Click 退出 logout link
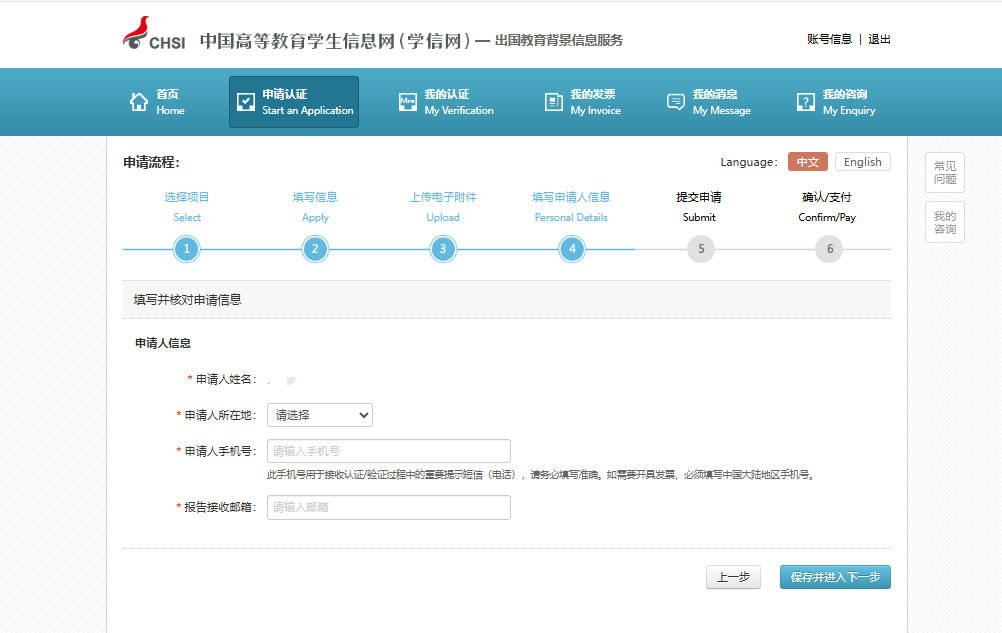 pos(879,39)
